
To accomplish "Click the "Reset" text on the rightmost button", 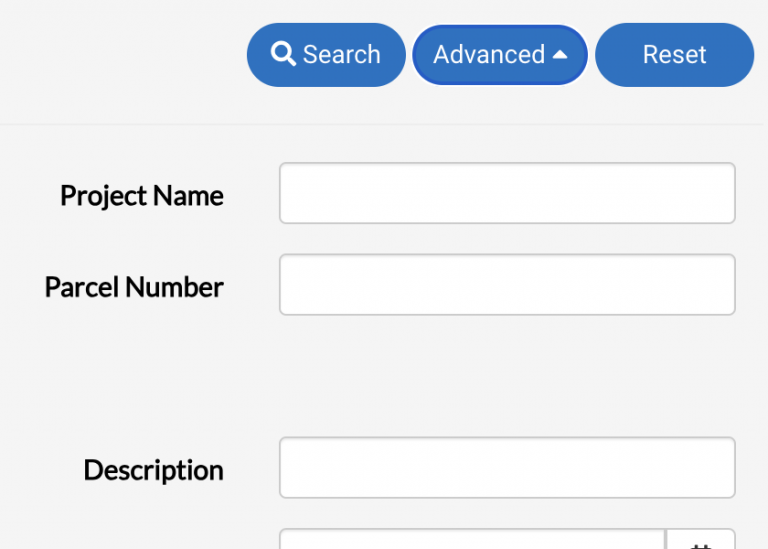I will (x=674, y=55).
